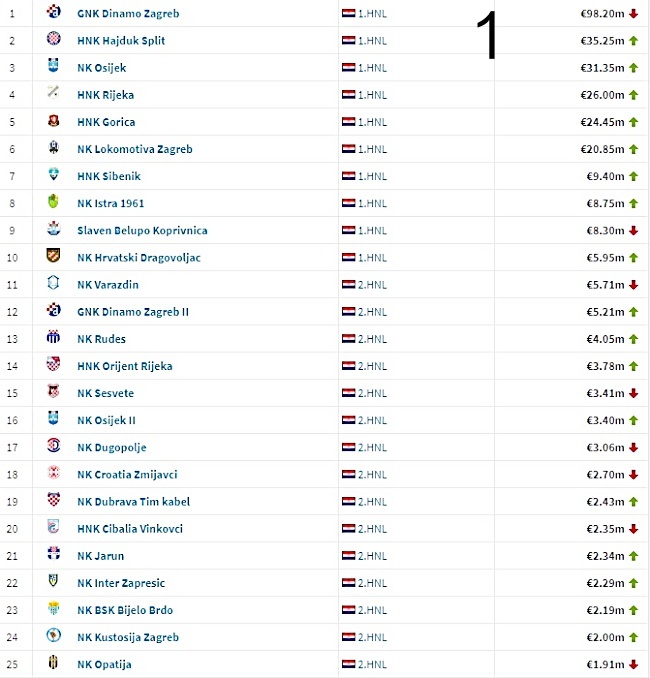Click the red down arrow for Dinamo Zagreb
This screenshot has width=650, height=678.
coord(633,14)
